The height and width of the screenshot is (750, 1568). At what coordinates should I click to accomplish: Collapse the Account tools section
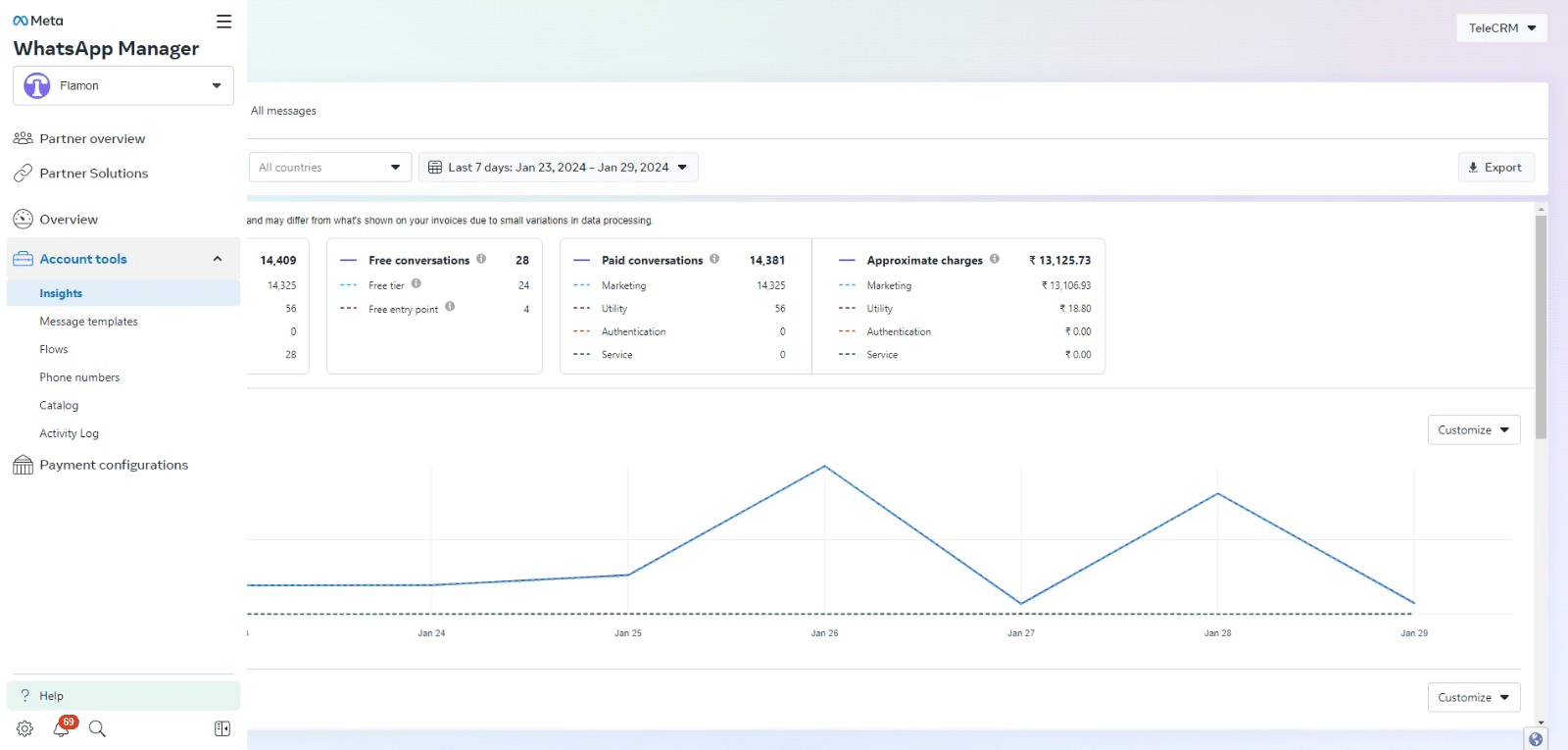coord(218,259)
